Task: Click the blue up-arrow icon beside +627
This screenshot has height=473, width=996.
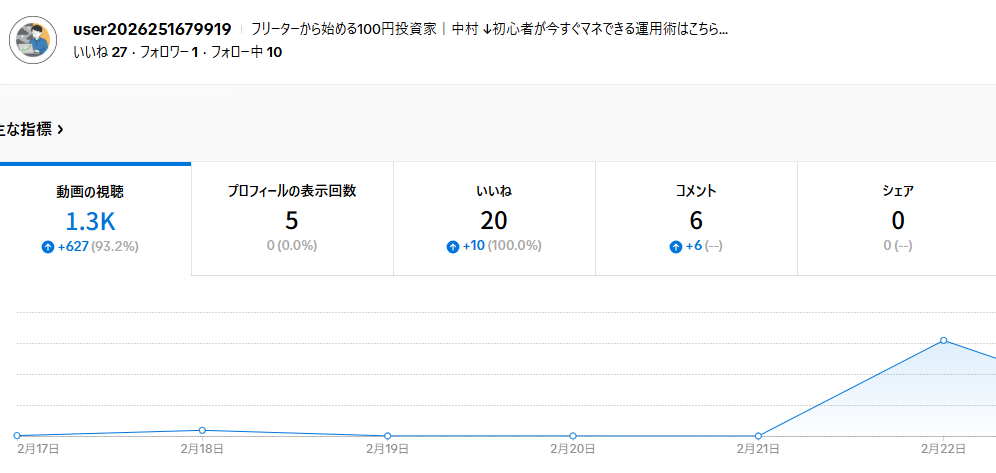Action: pos(47,246)
